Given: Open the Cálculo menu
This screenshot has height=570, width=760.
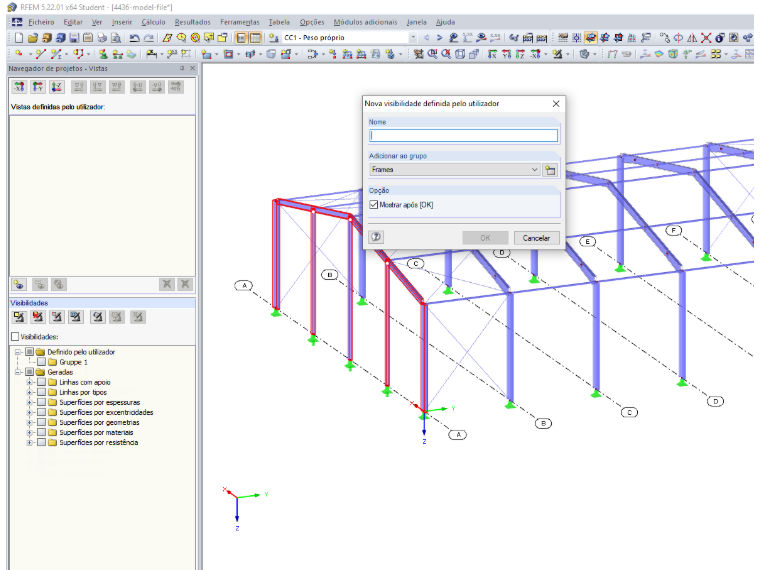Looking at the screenshot, I should click(x=153, y=22).
